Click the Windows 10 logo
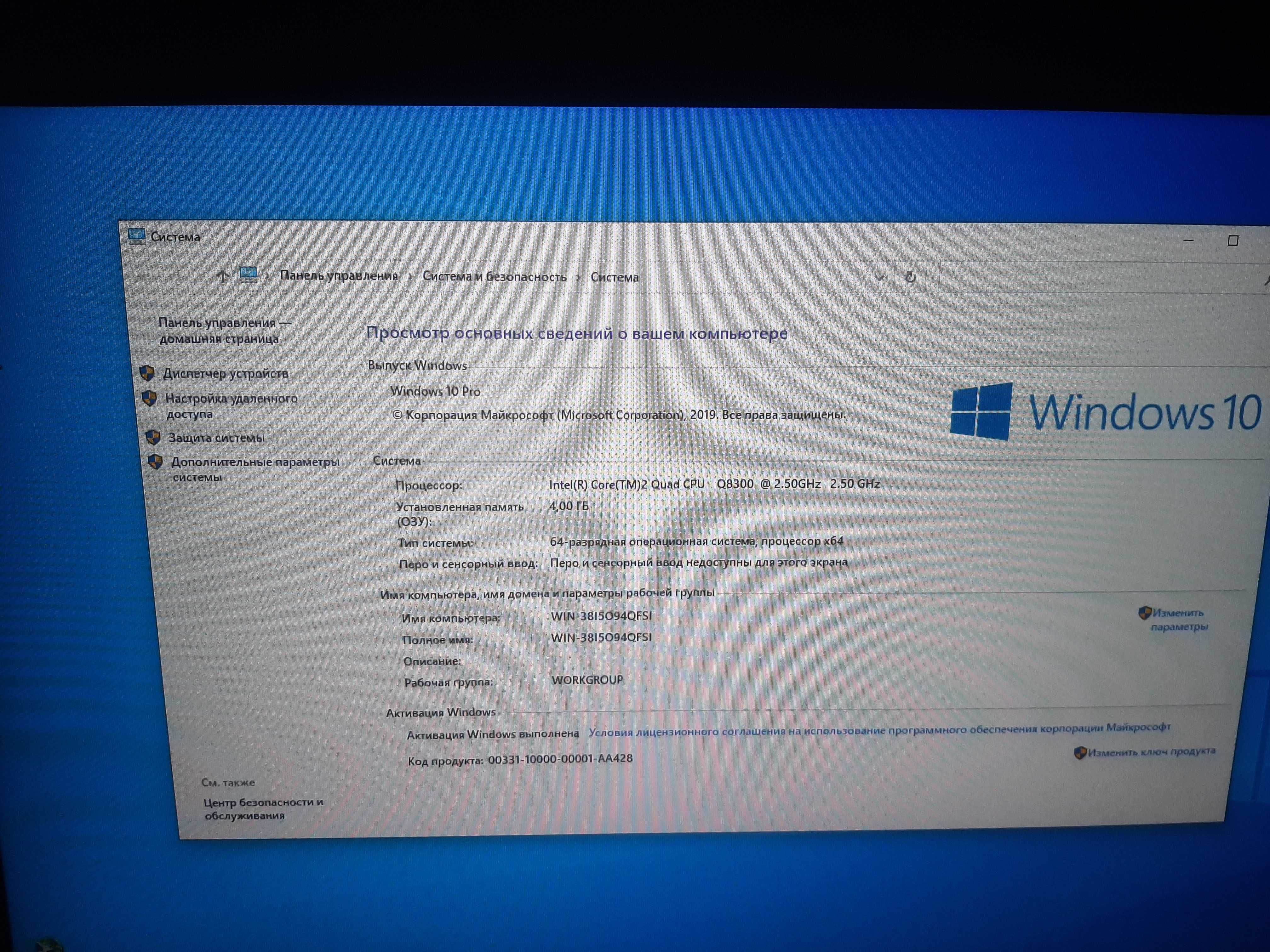 click(x=1105, y=411)
